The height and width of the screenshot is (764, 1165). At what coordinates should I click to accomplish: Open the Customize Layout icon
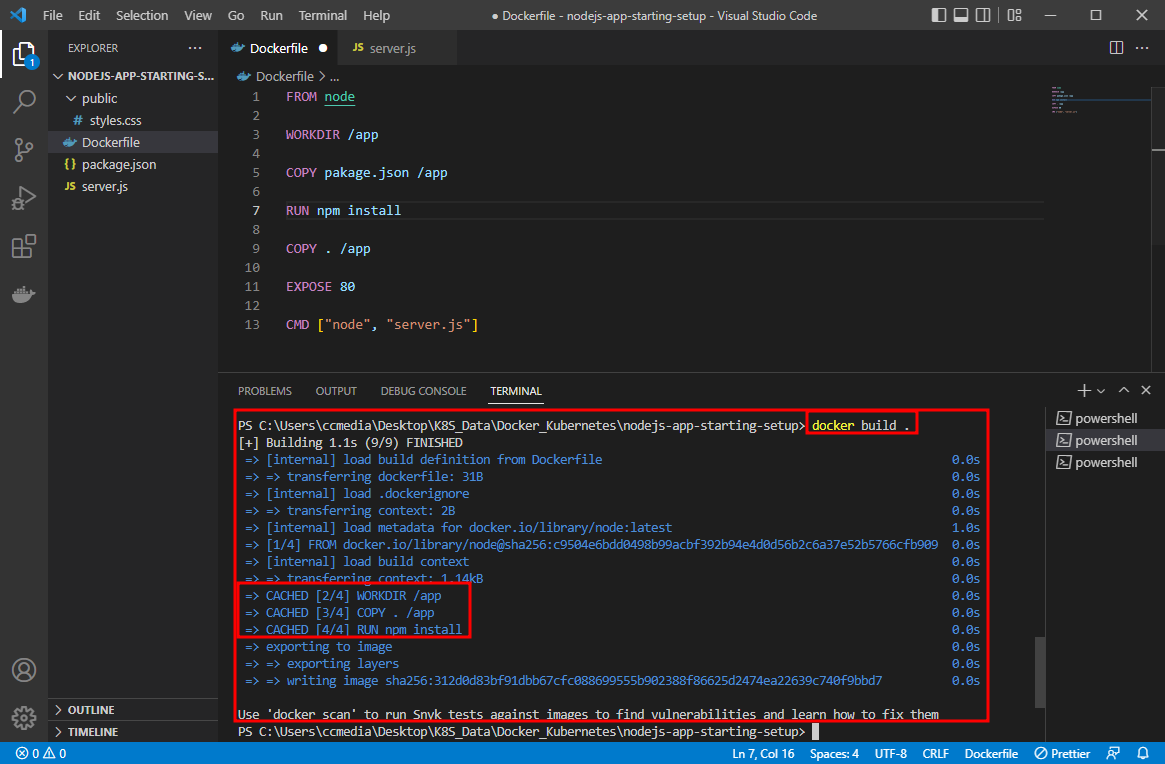(1014, 15)
